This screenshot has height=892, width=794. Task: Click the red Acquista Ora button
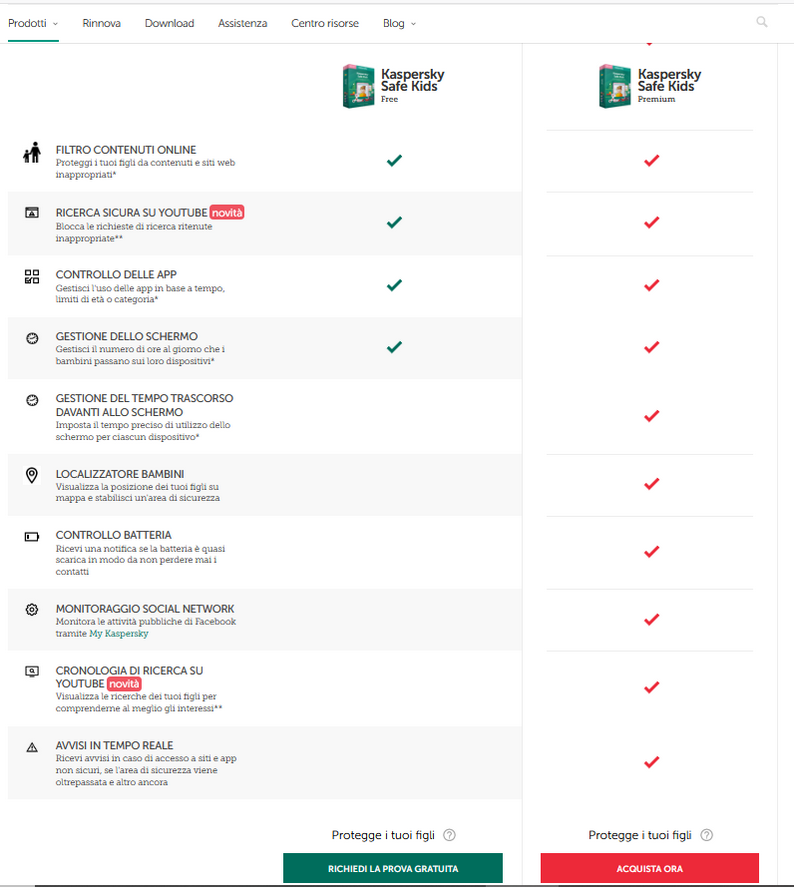coord(650,868)
